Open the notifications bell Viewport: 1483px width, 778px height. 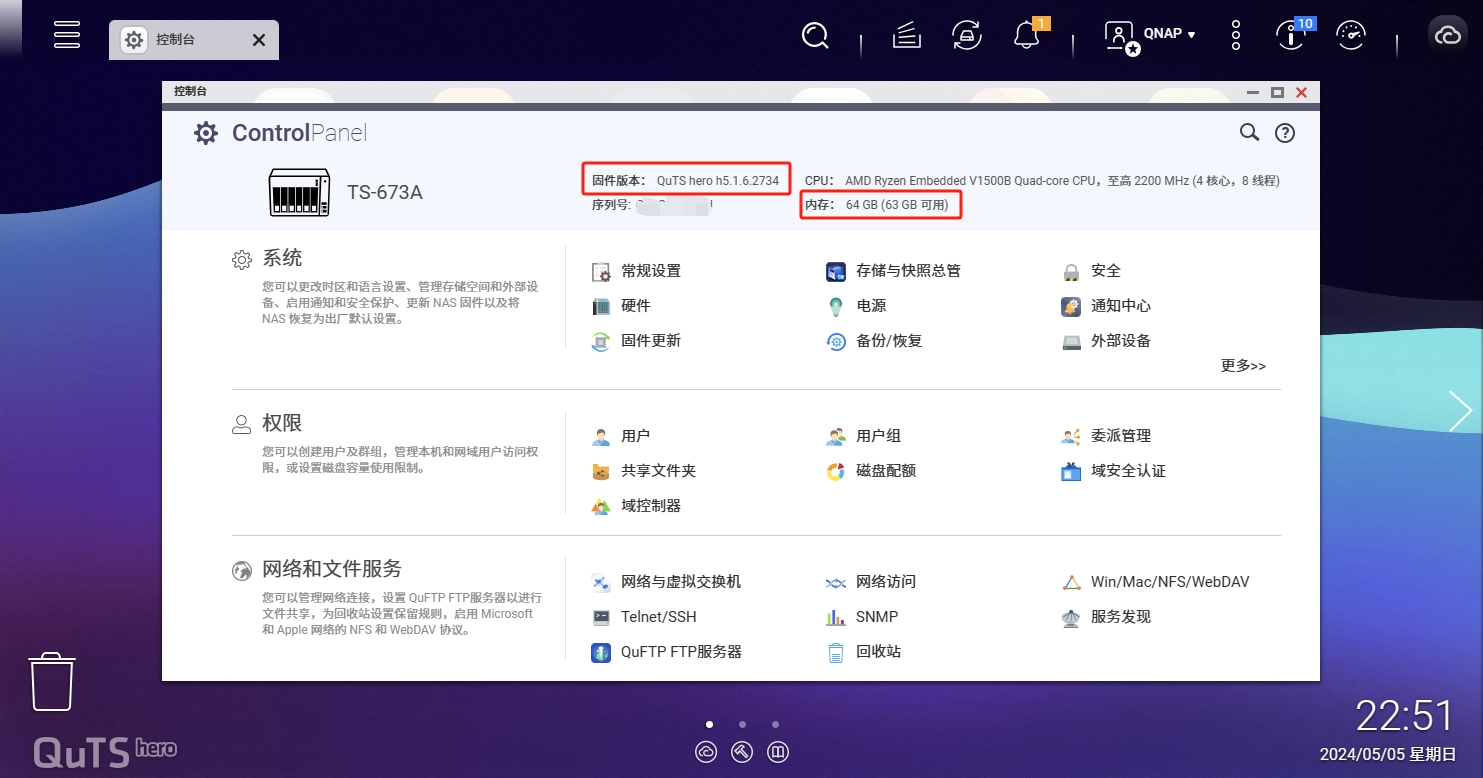point(1027,36)
